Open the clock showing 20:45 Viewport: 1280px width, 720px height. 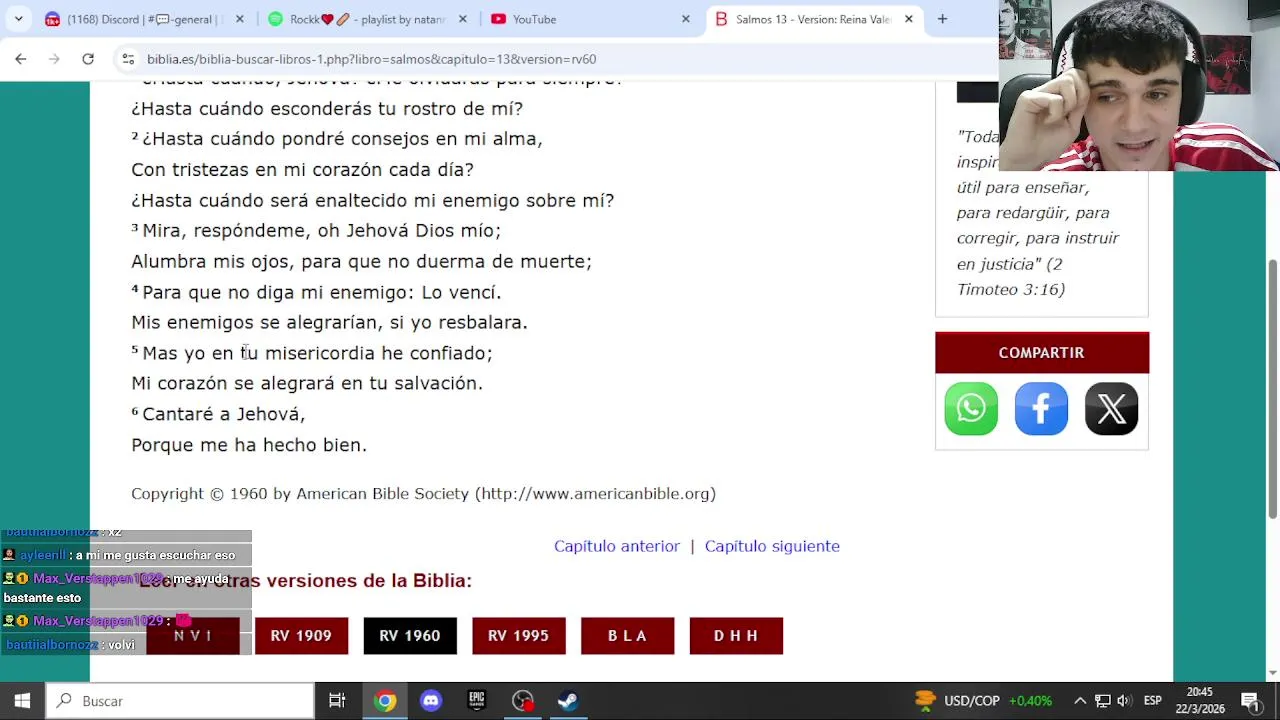pyautogui.click(x=1199, y=700)
